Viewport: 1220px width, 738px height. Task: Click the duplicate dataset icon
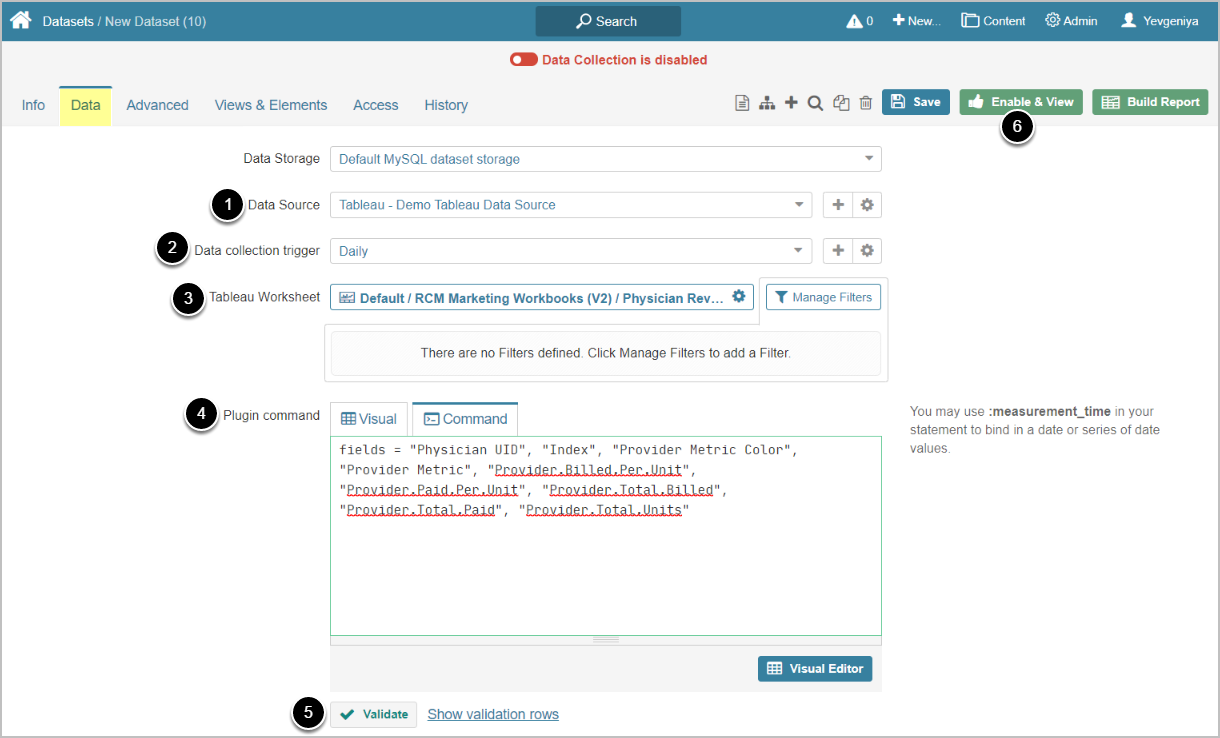(x=841, y=102)
